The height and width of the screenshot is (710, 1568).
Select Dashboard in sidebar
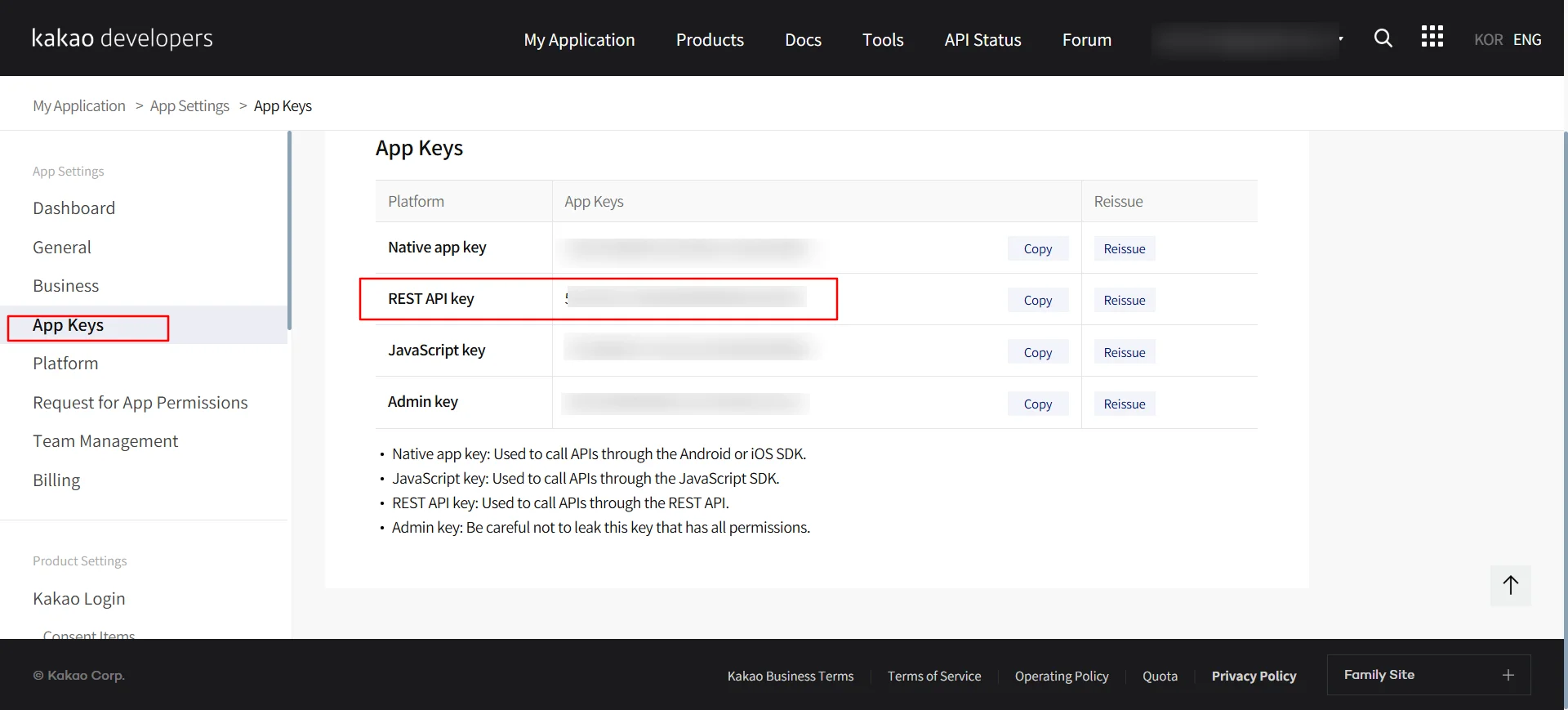pyautogui.click(x=73, y=208)
